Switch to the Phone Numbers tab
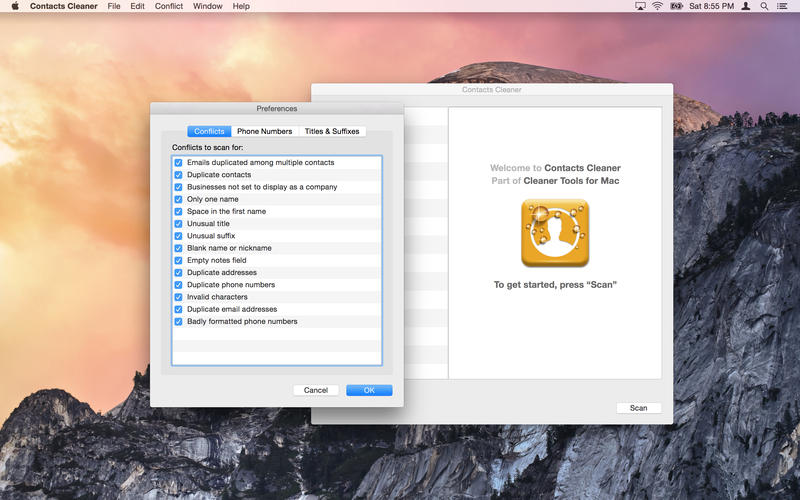Image resolution: width=800 pixels, height=500 pixels. (264, 131)
